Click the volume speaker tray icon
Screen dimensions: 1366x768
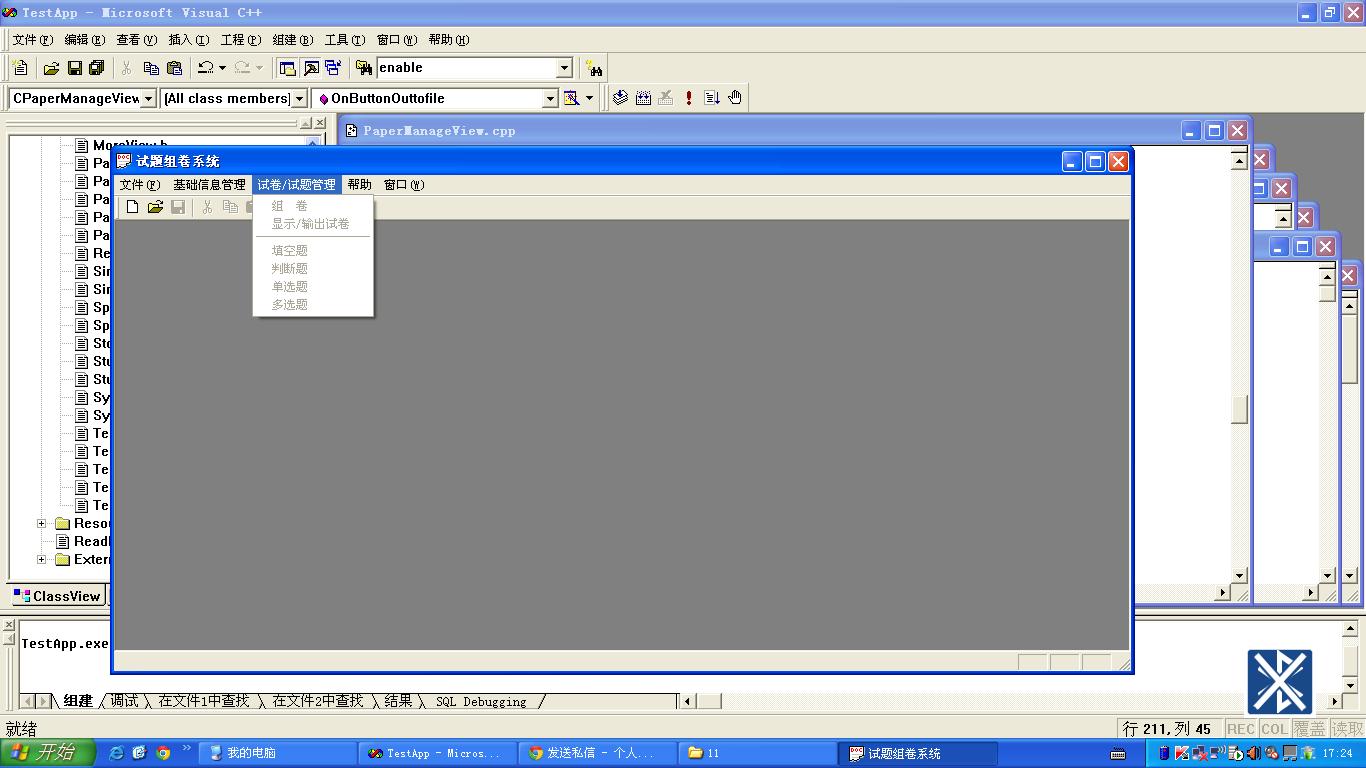1254,753
